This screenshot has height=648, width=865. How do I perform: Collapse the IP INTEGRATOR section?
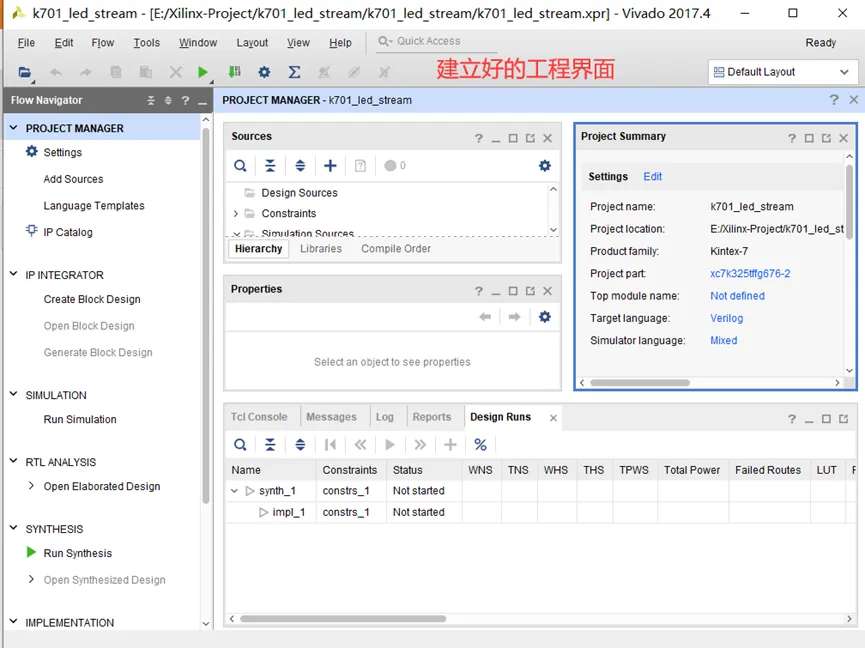pos(14,274)
